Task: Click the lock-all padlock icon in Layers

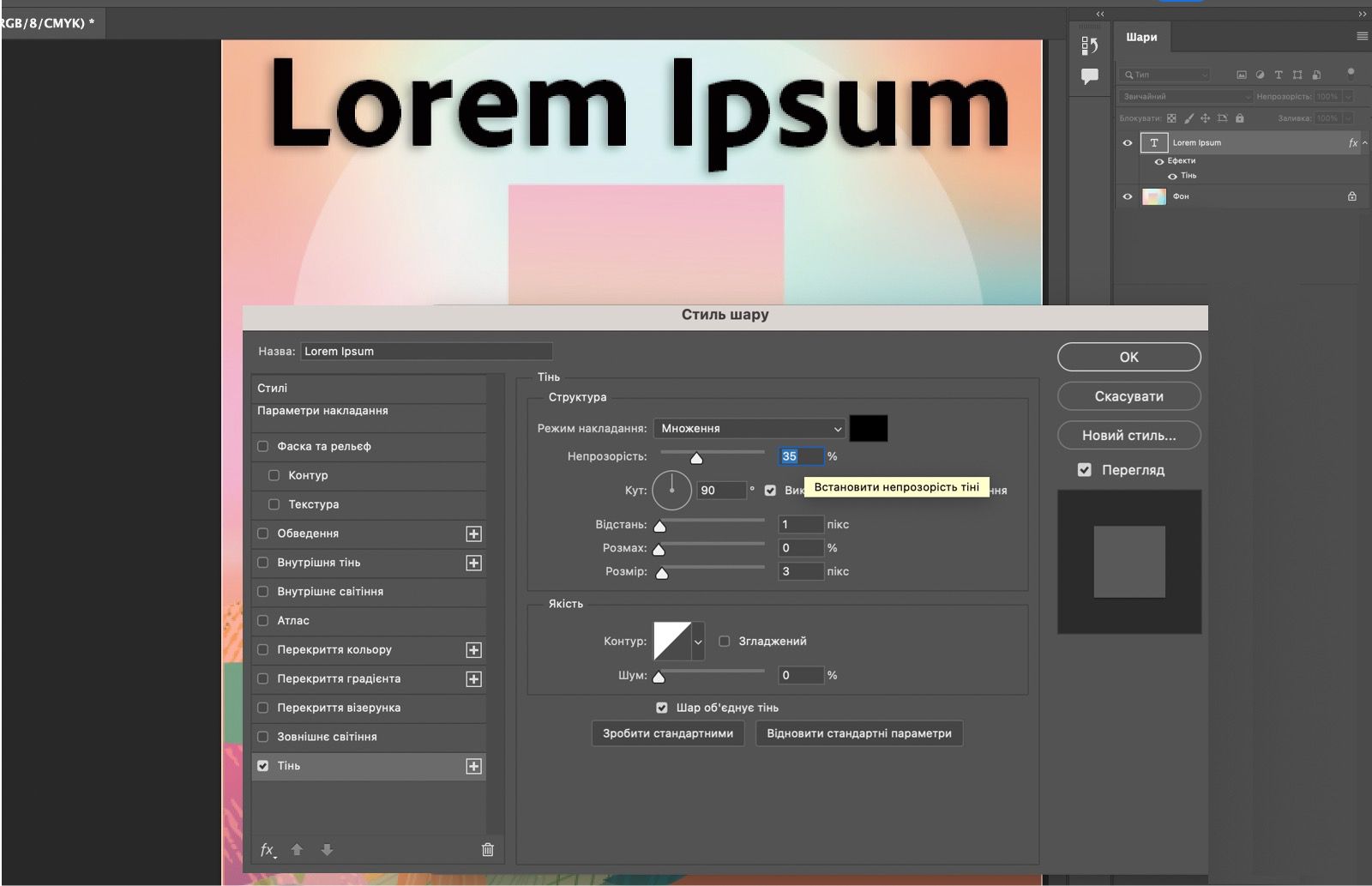Action: pos(1239,118)
